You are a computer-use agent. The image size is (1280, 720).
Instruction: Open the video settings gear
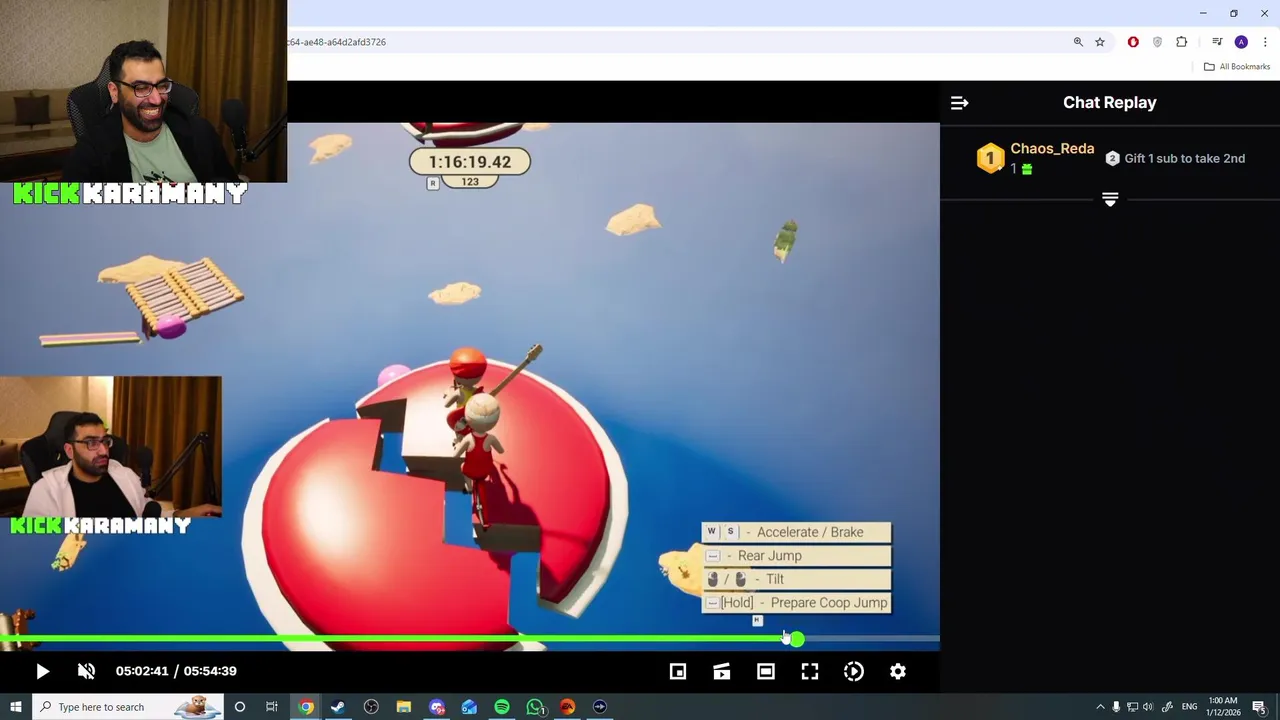coord(898,672)
